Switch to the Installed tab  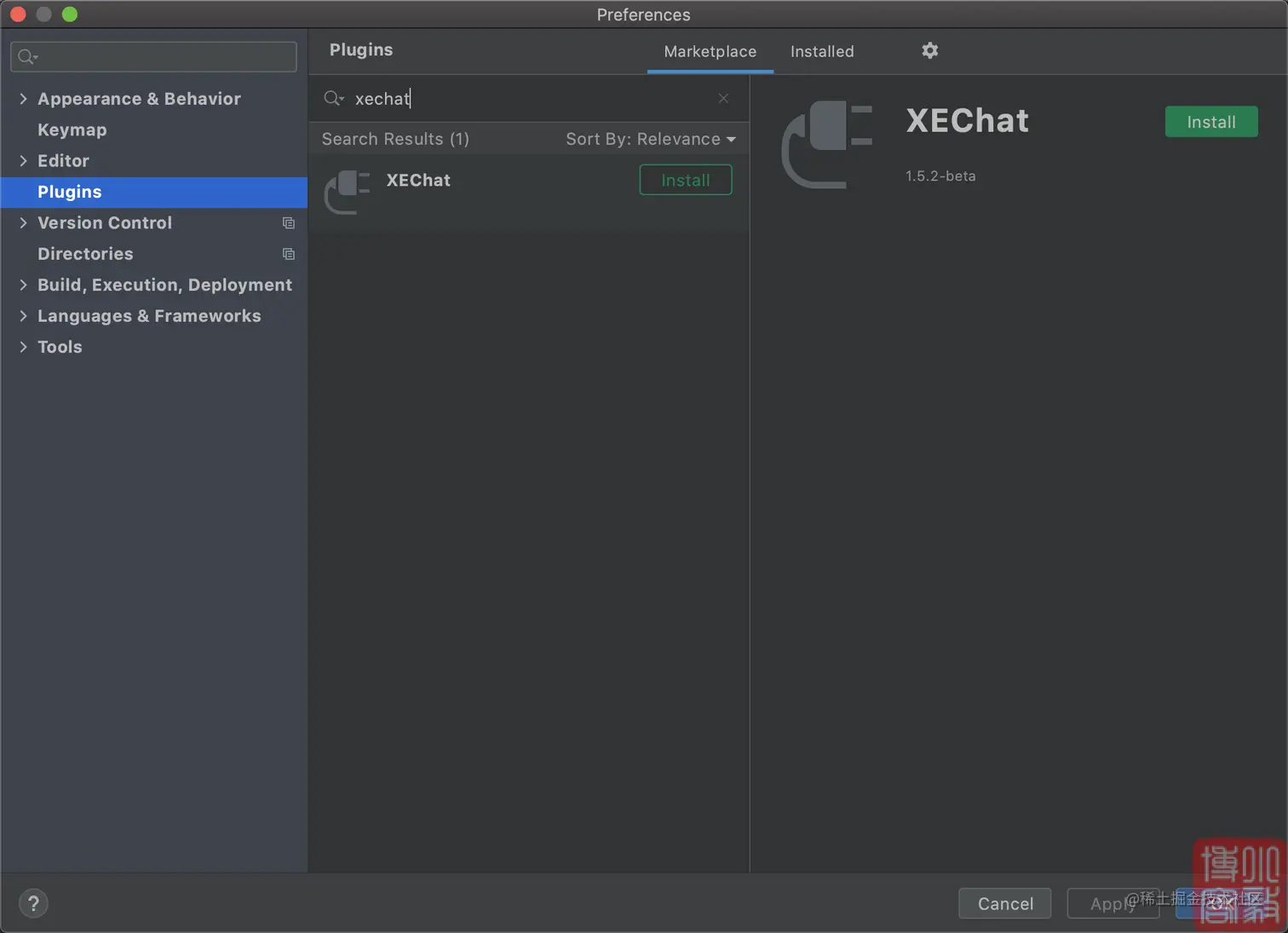pyautogui.click(x=822, y=51)
